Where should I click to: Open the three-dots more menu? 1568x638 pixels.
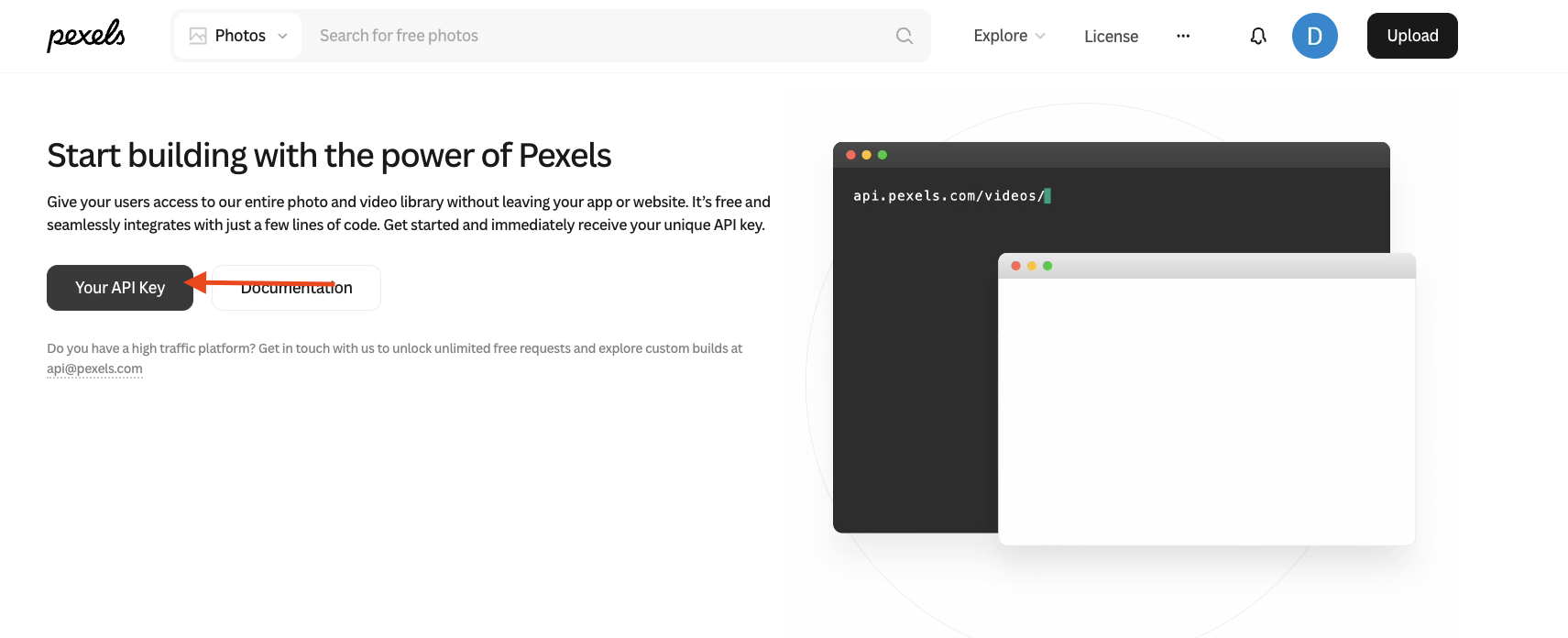[1183, 36]
